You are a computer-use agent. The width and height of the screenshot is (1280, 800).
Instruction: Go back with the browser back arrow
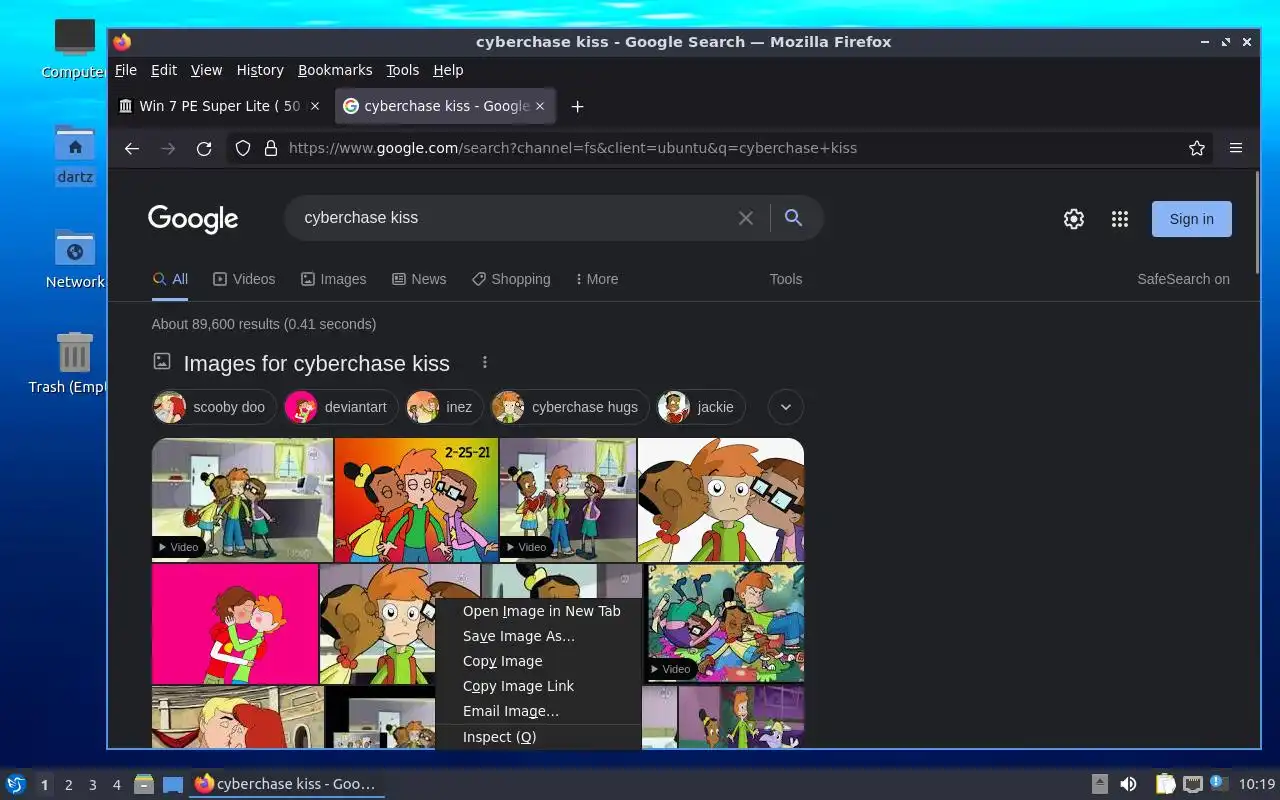[132, 148]
